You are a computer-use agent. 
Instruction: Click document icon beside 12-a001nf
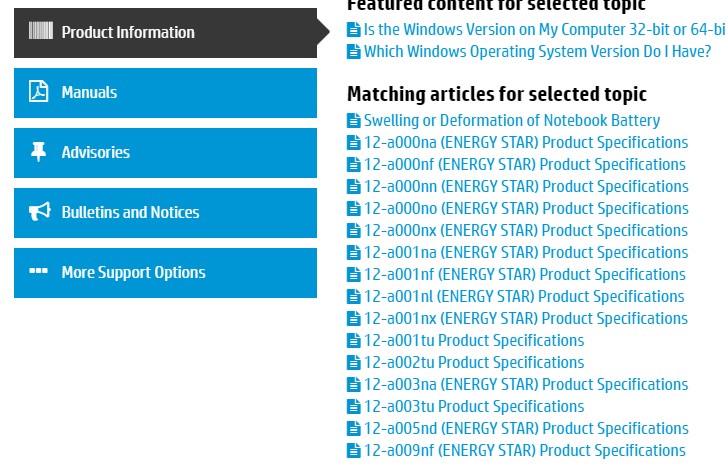pyautogui.click(x=354, y=275)
